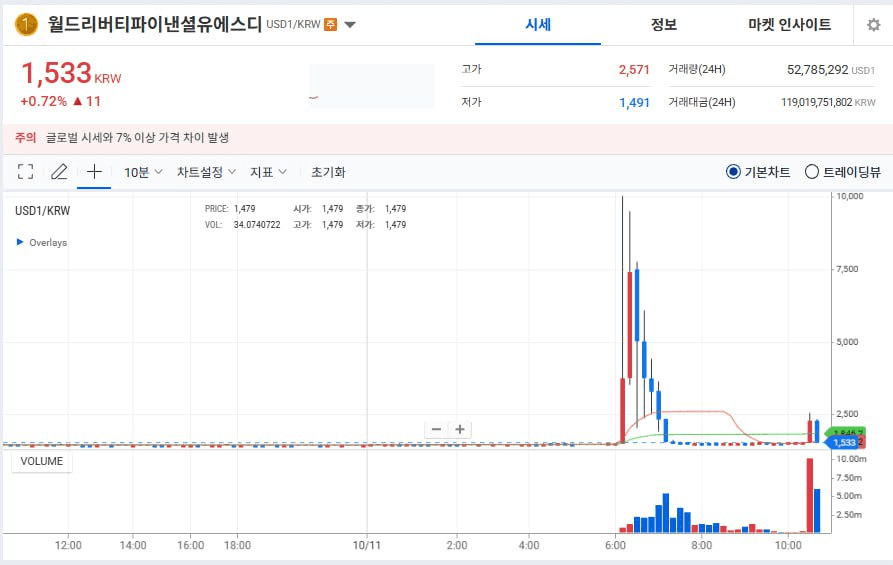Open the 10분 interval dropdown
893x565 pixels.
coord(143,172)
